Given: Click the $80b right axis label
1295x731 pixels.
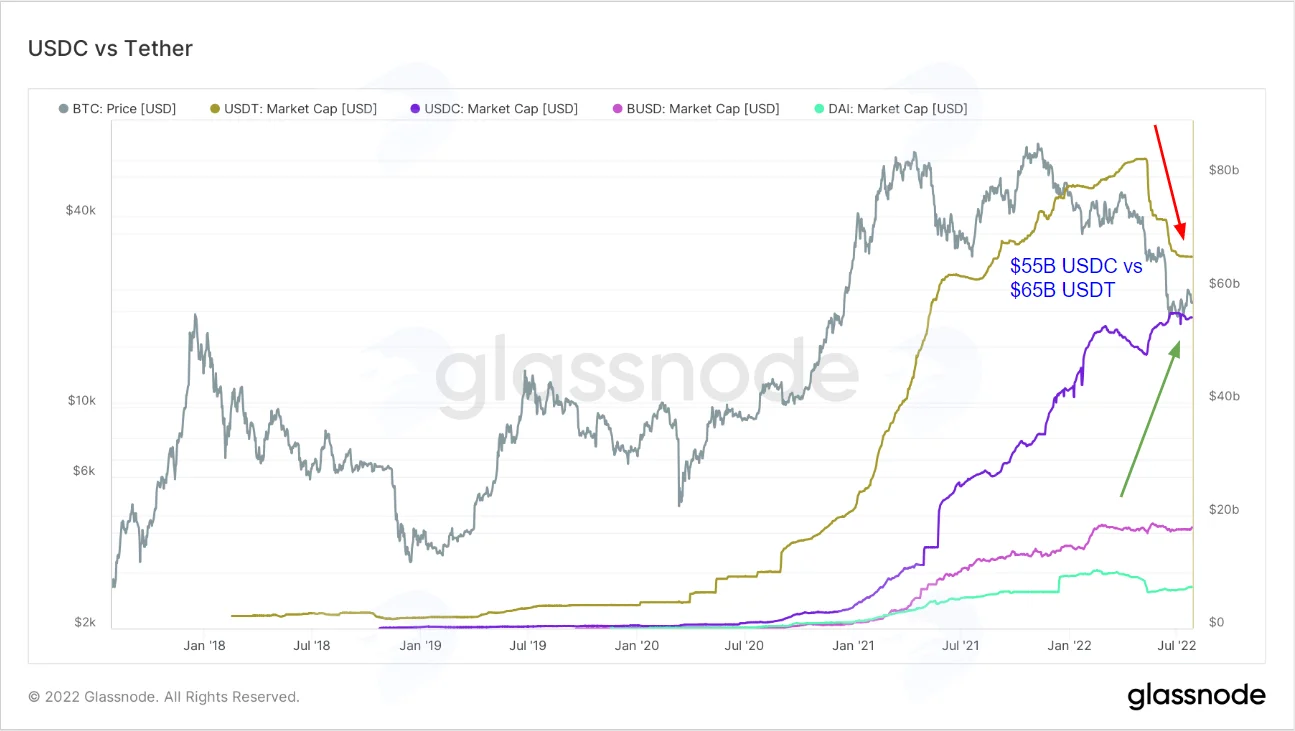Looking at the screenshot, I should (x=1224, y=171).
